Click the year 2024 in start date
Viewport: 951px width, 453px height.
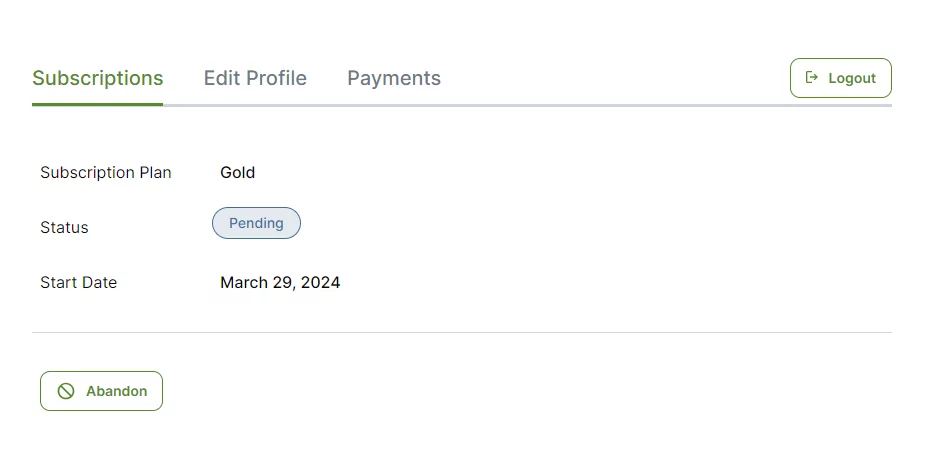(321, 283)
